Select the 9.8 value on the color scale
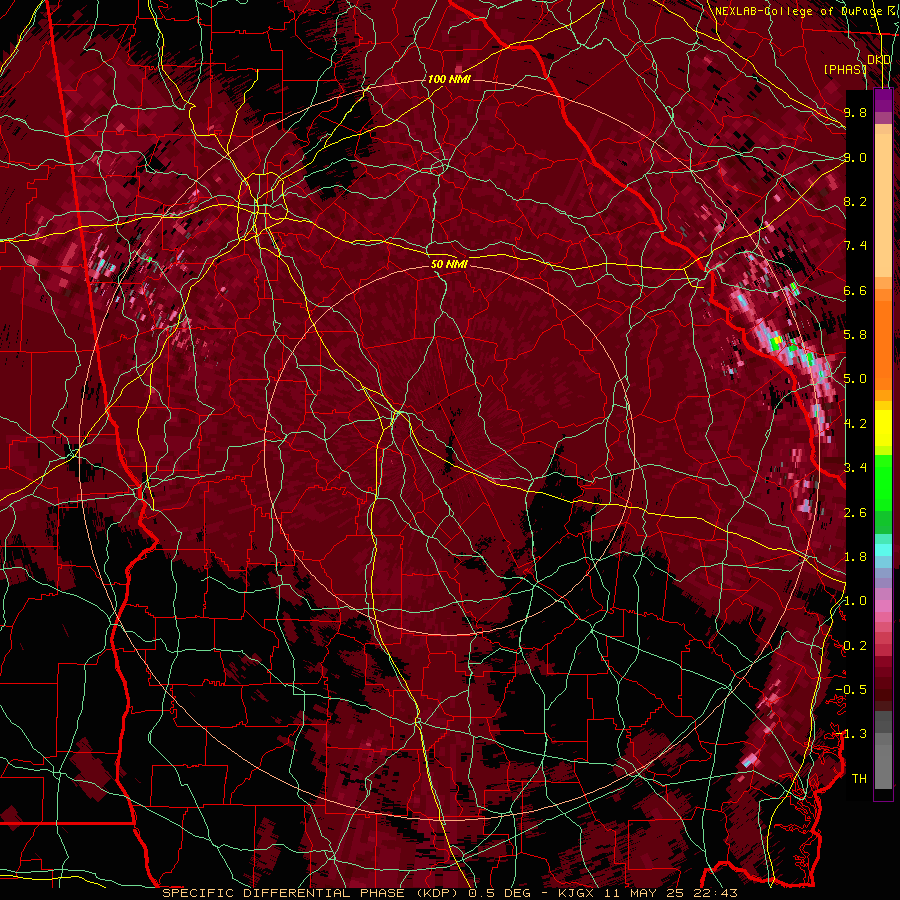 (855, 112)
